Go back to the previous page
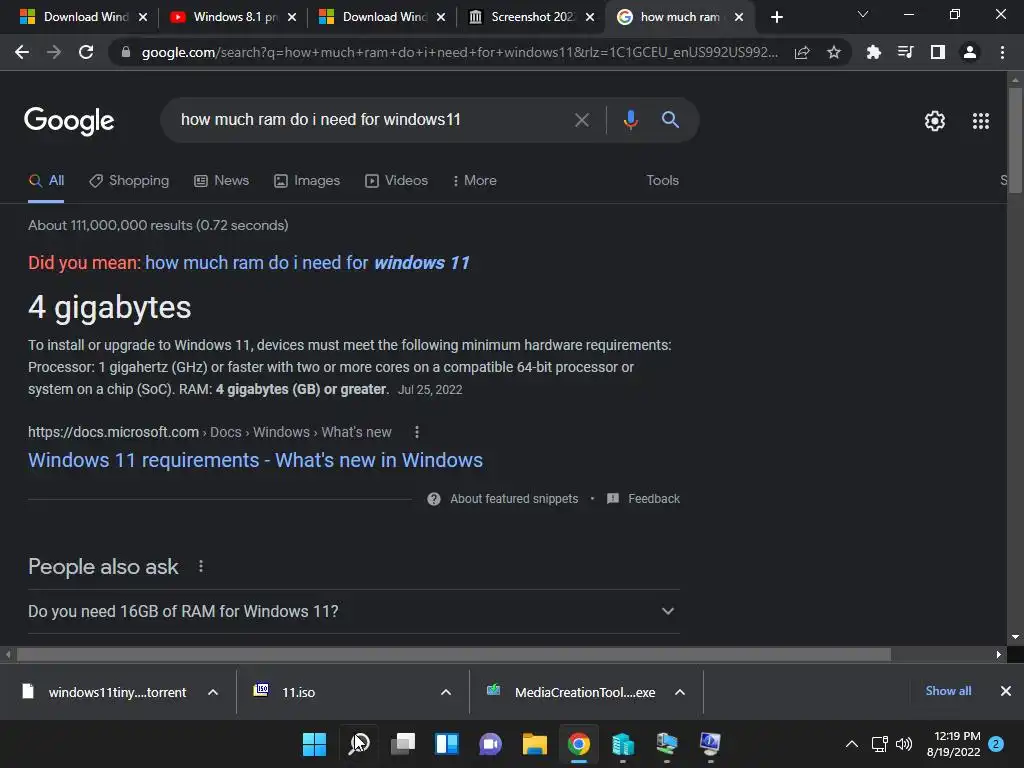This screenshot has height=768, width=1024. coord(22,52)
